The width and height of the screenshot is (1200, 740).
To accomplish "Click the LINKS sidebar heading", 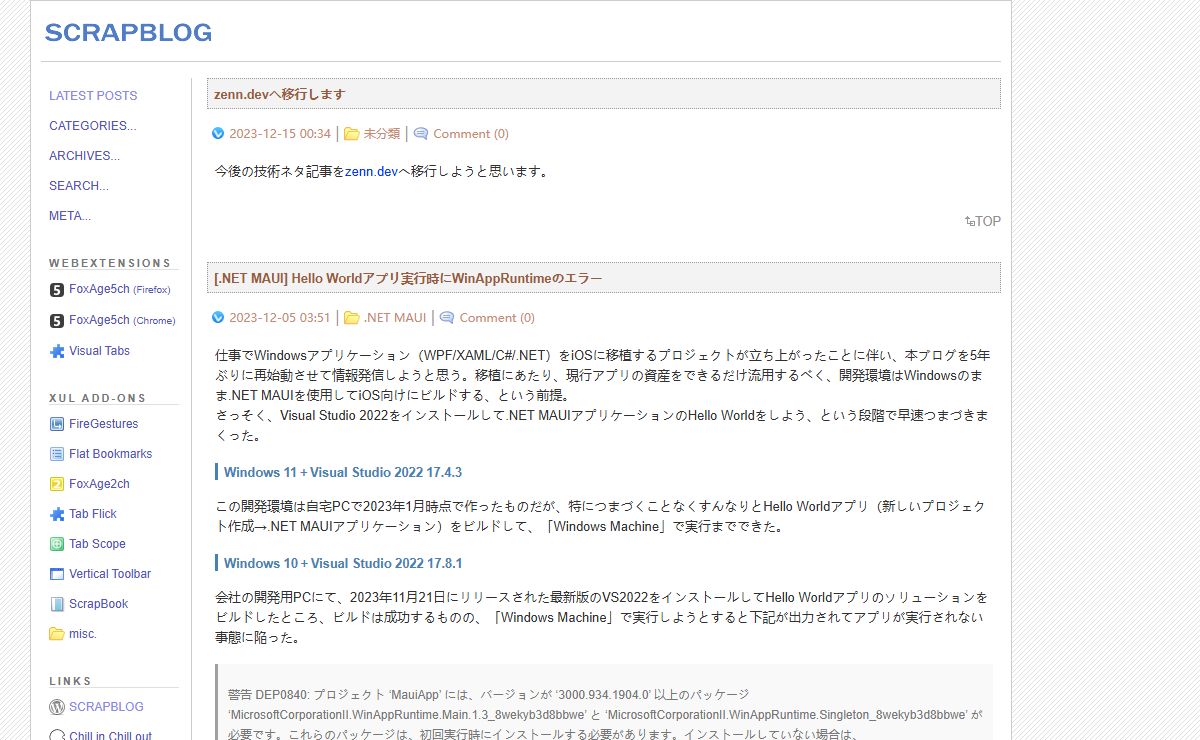I will point(70,681).
